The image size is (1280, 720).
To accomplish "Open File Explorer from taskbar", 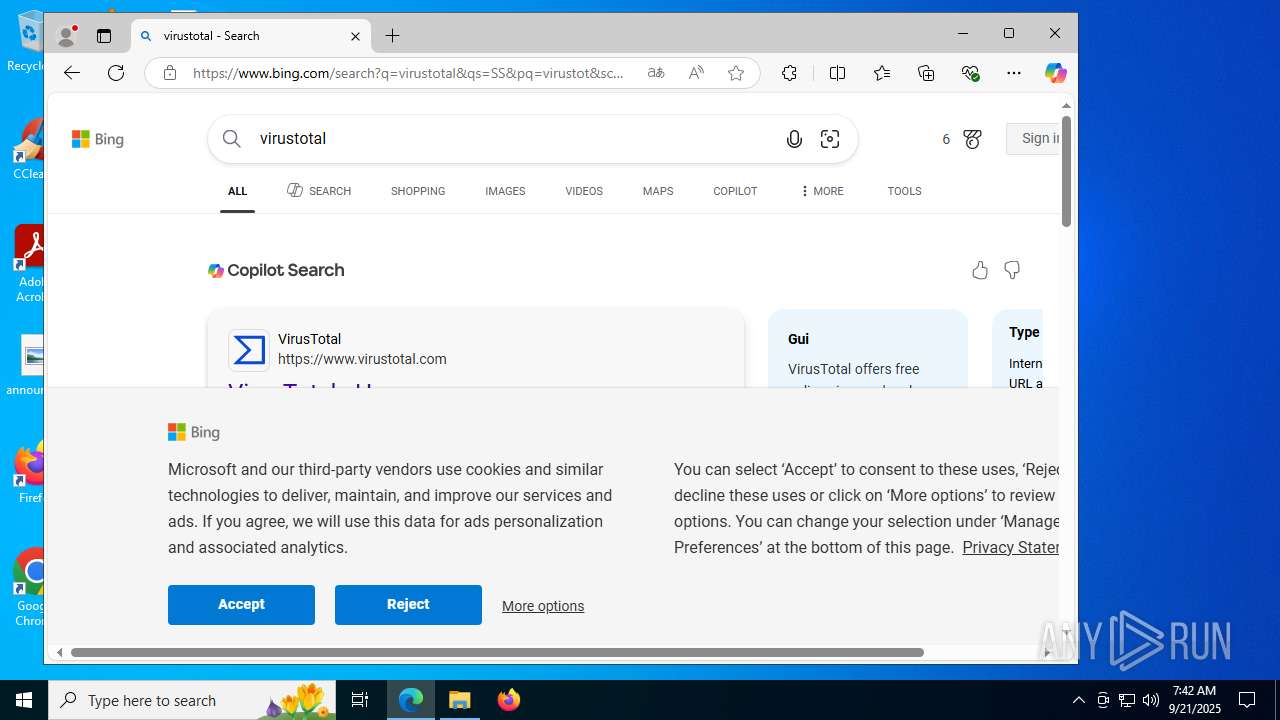I will [460, 700].
